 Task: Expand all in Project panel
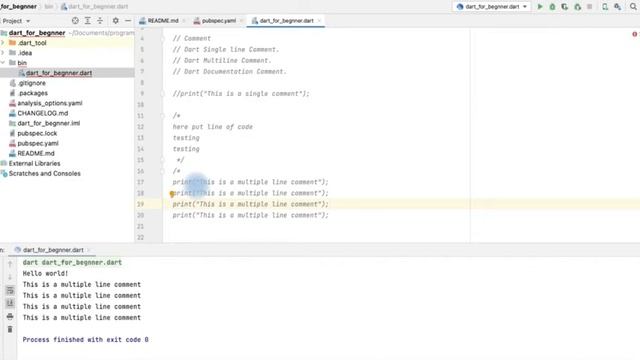pyautogui.click(x=87, y=20)
